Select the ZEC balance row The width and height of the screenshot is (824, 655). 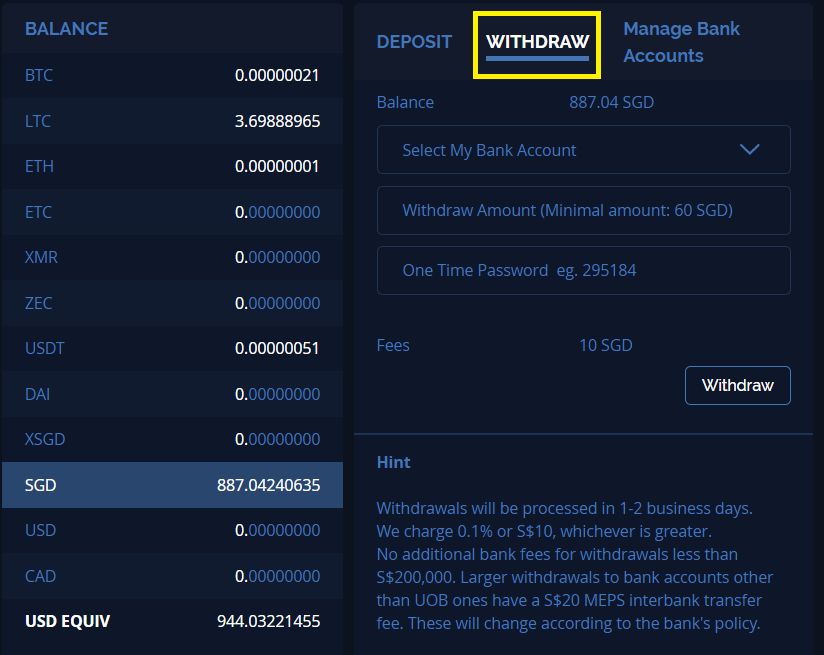(x=172, y=303)
